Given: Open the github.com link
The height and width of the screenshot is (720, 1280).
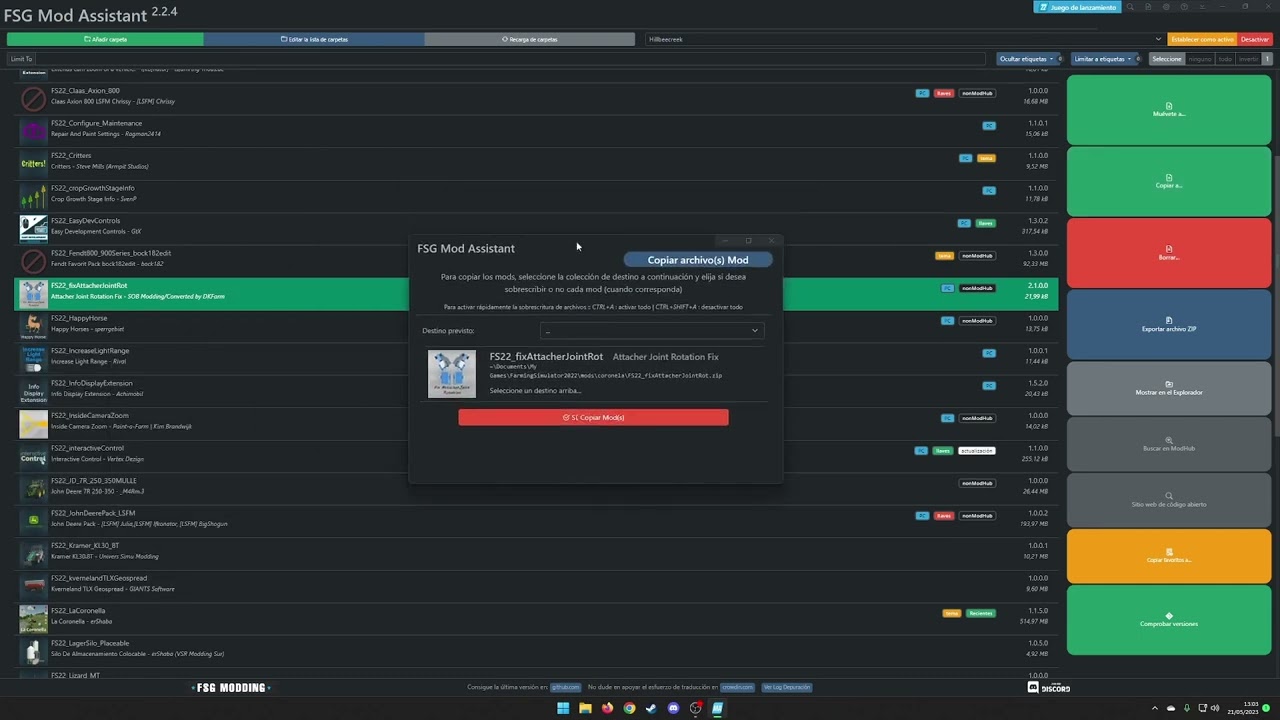Looking at the screenshot, I should (x=565, y=687).
